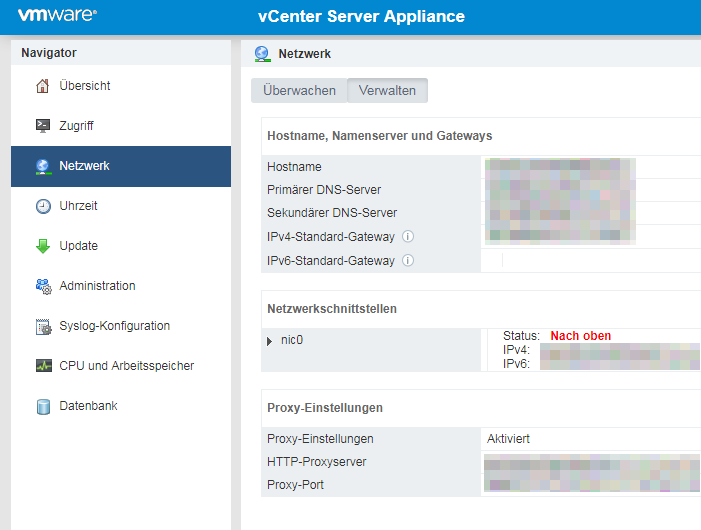Click the 'IPv4-Standard-Gateway' label text

point(331,237)
